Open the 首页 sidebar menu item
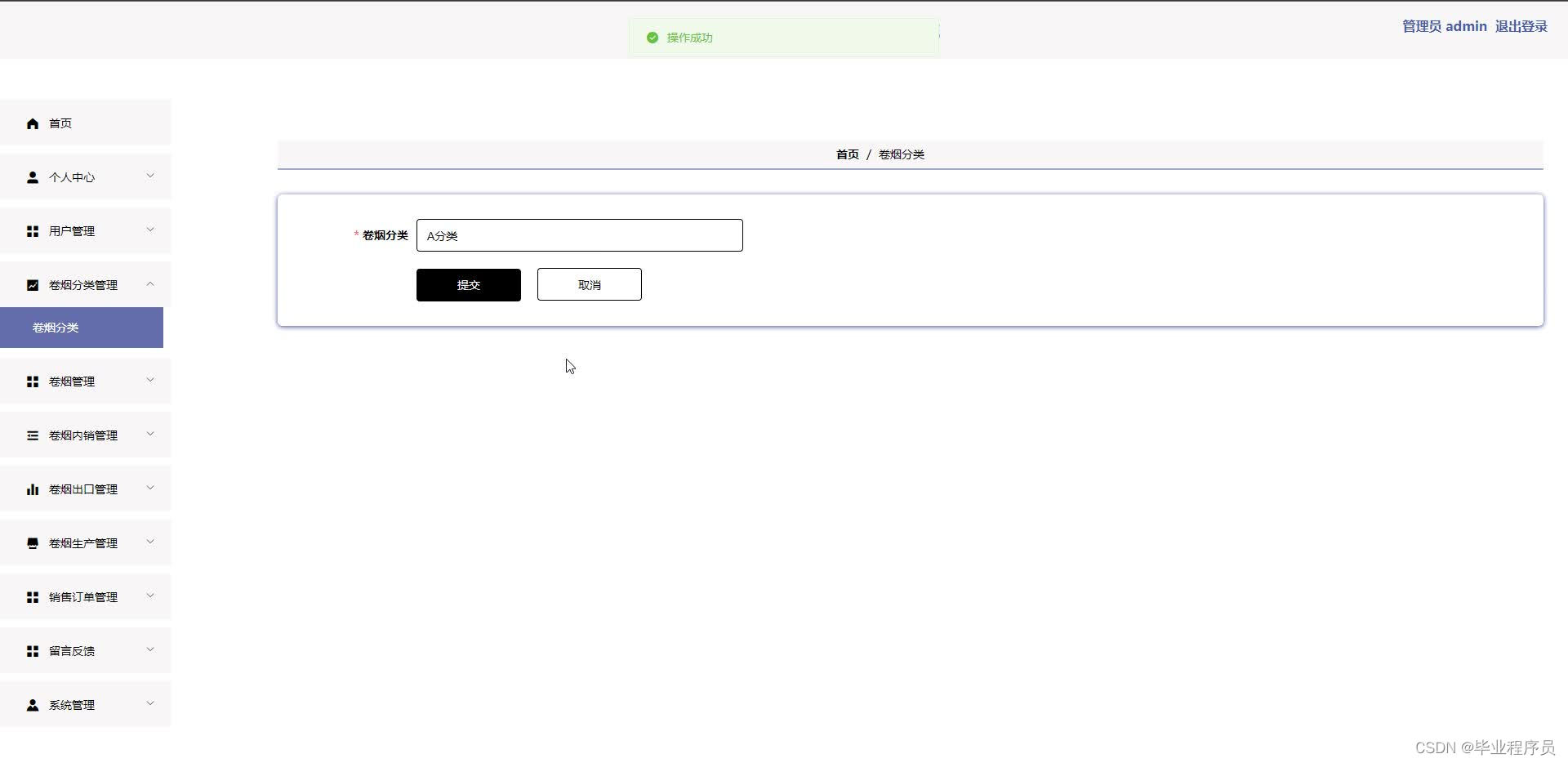1568x763 pixels. tap(85, 123)
